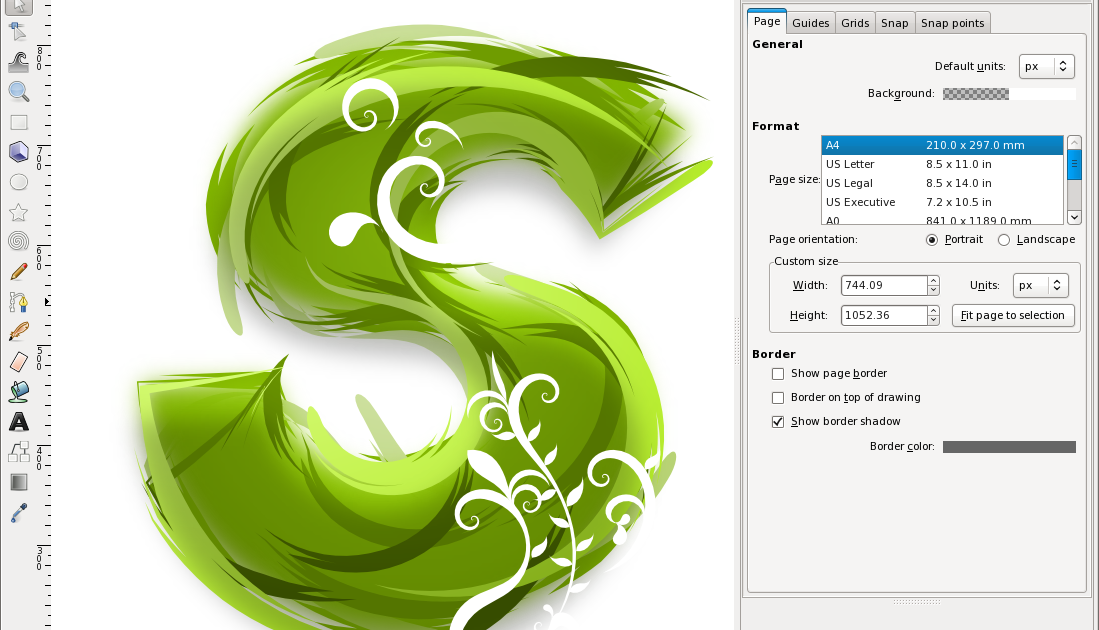Image resolution: width=1099 pixels, height=630 pixels.
Task: Open the Background color swatch
Action: click(x=1009, y=94)
